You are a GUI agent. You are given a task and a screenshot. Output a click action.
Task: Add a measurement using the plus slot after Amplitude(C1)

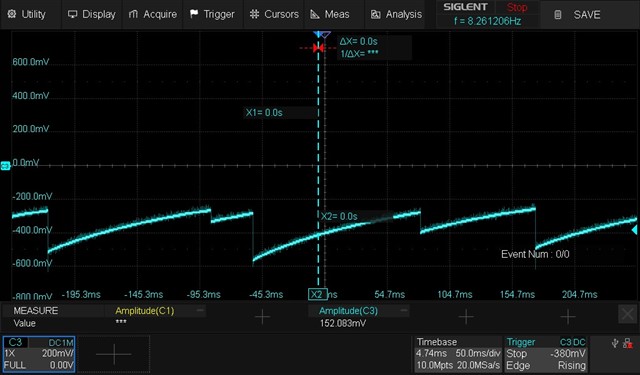coord(262,317)
